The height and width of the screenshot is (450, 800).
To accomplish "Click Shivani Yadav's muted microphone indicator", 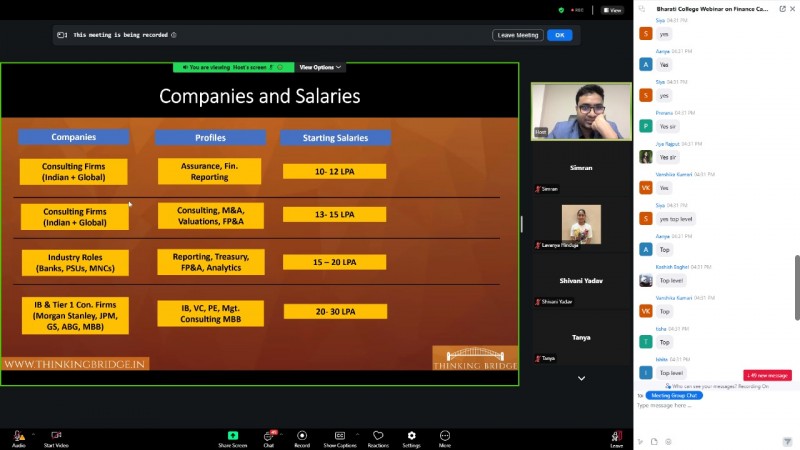I will pyautogui.click(x=537, y=302).
